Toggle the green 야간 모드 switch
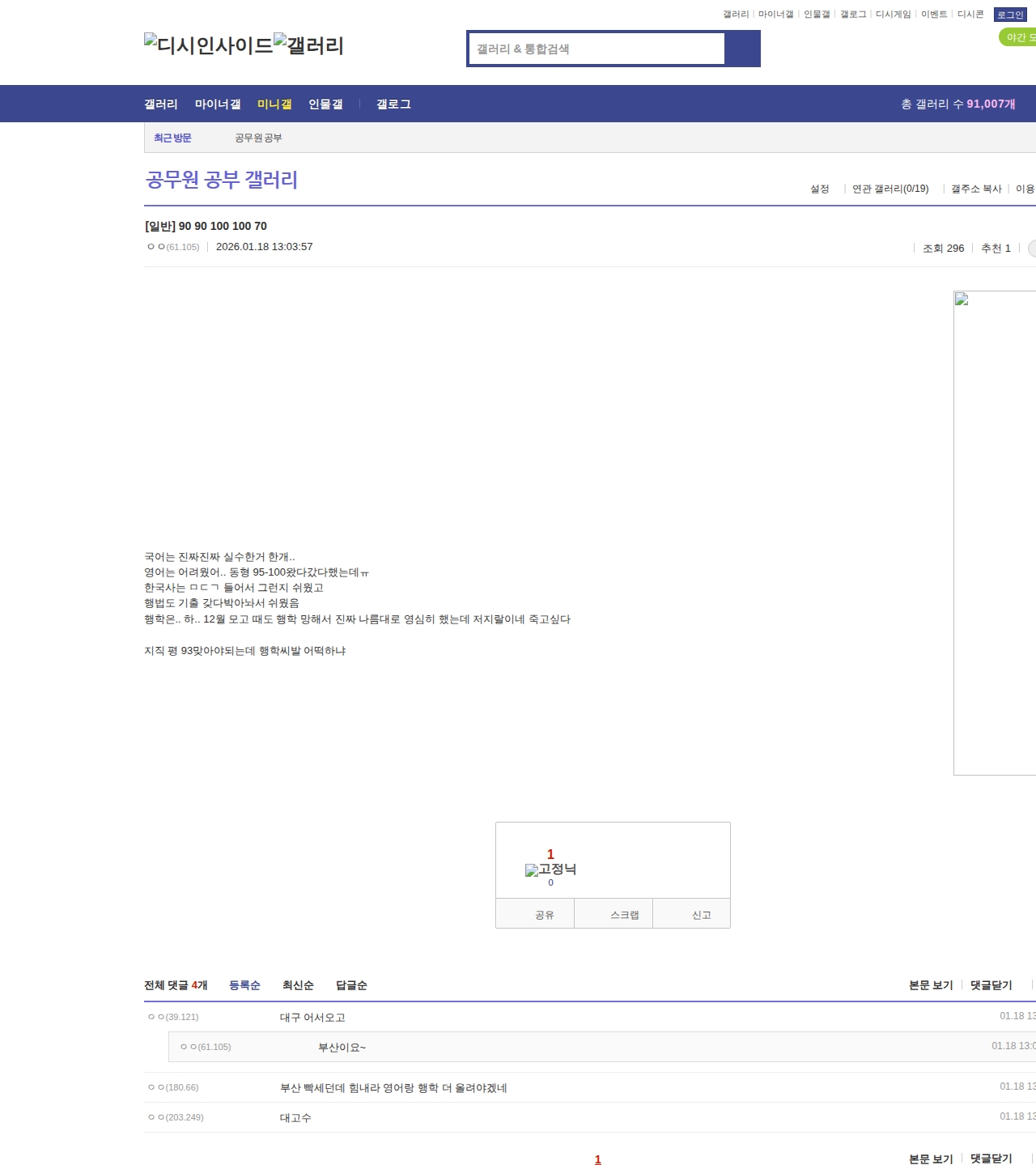 pos(1018,37)
